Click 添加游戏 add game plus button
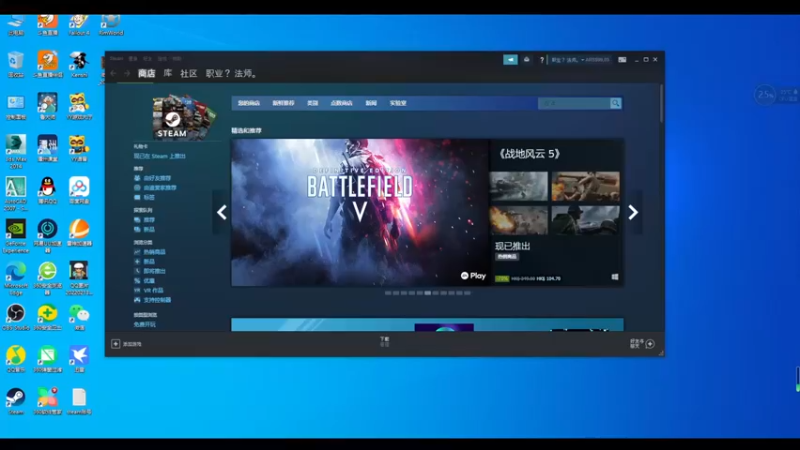 pos(126,344)
